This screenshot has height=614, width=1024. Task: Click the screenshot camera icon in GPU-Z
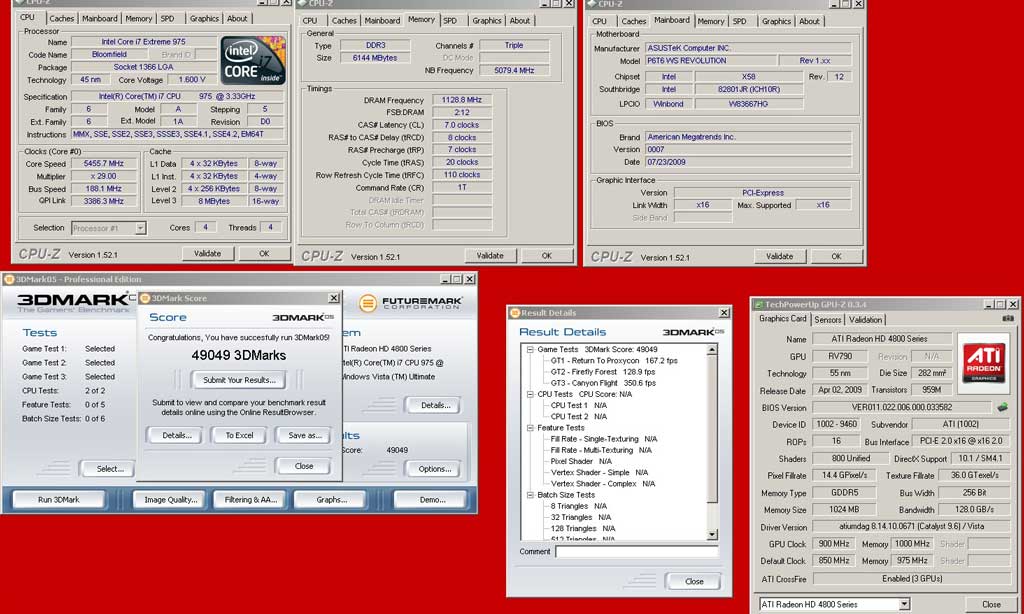[x=1008, y=319]
